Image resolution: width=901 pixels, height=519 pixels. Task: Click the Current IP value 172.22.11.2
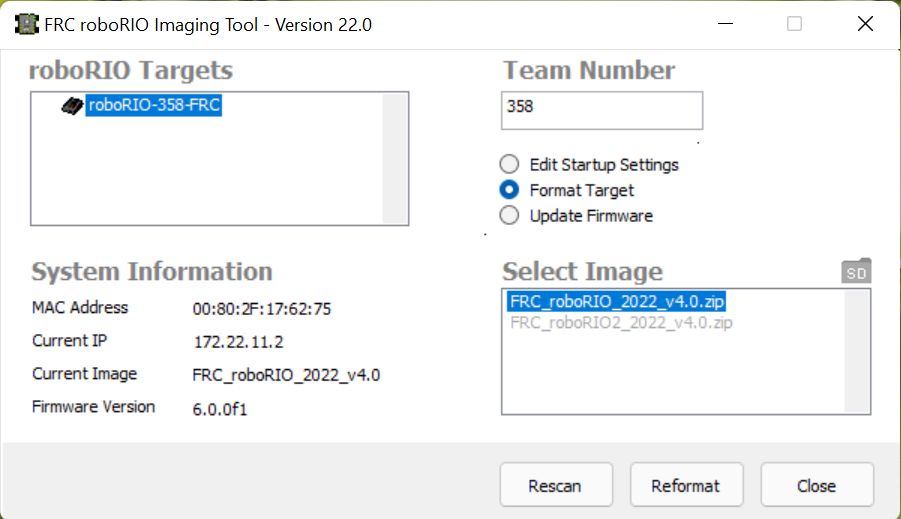click(238, 342)
